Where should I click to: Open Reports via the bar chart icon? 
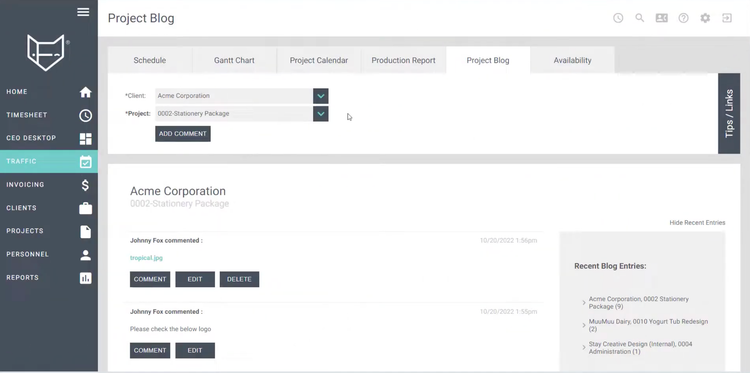click(86, 278)
